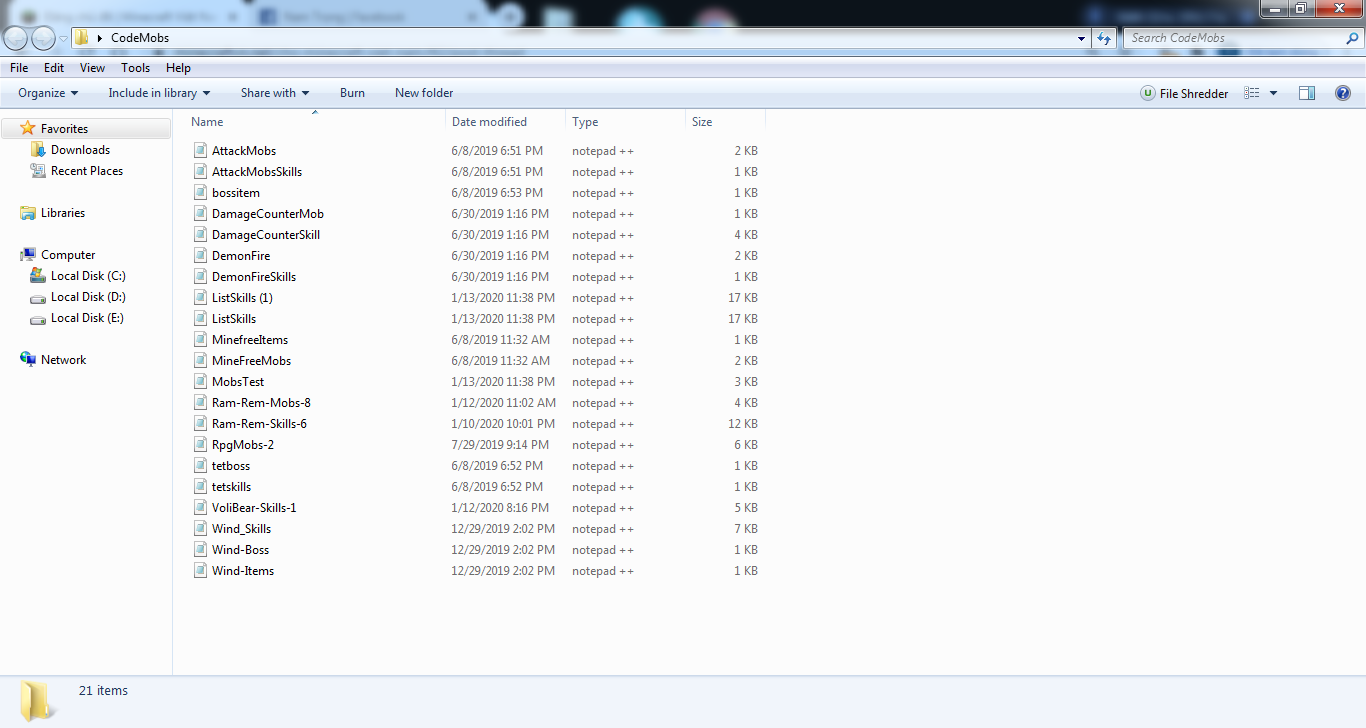Image resolution: width=1366 pixels, height=728 pixels.
Task: Expand the address bar history dropdown
Action: (1082, 38)
